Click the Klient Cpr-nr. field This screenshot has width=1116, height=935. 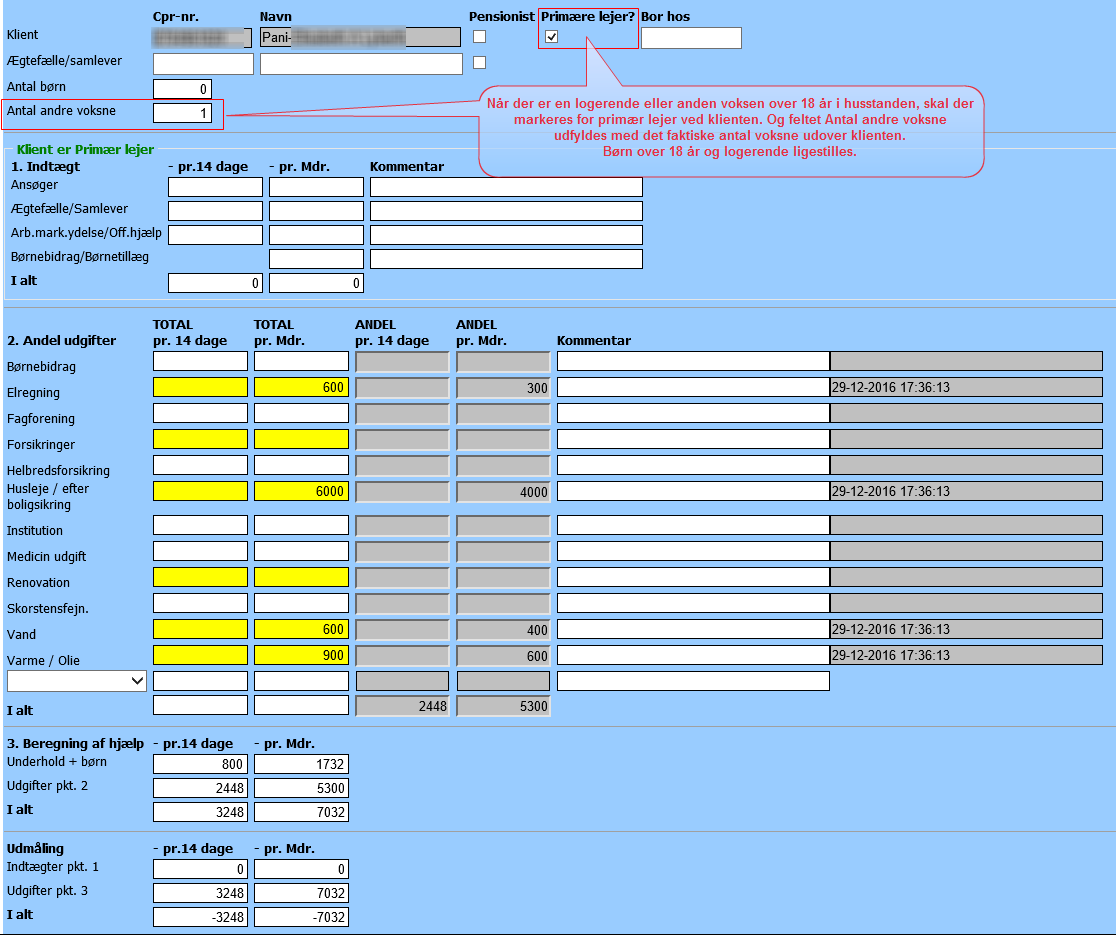[x=203, y=38]
